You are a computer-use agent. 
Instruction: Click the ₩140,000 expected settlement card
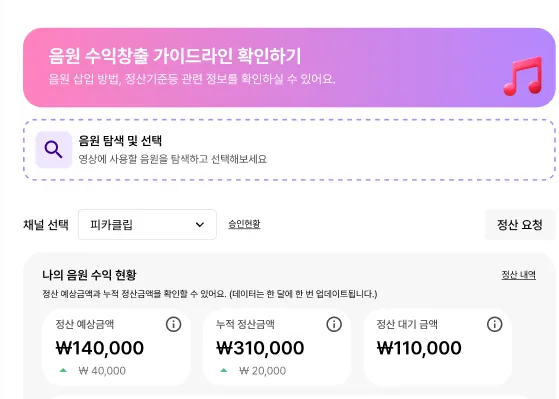(117, 347)
